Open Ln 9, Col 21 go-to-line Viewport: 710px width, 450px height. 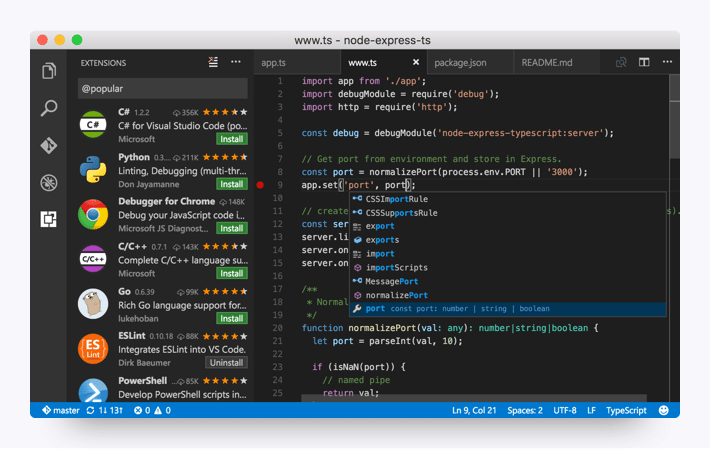(474, 411)
